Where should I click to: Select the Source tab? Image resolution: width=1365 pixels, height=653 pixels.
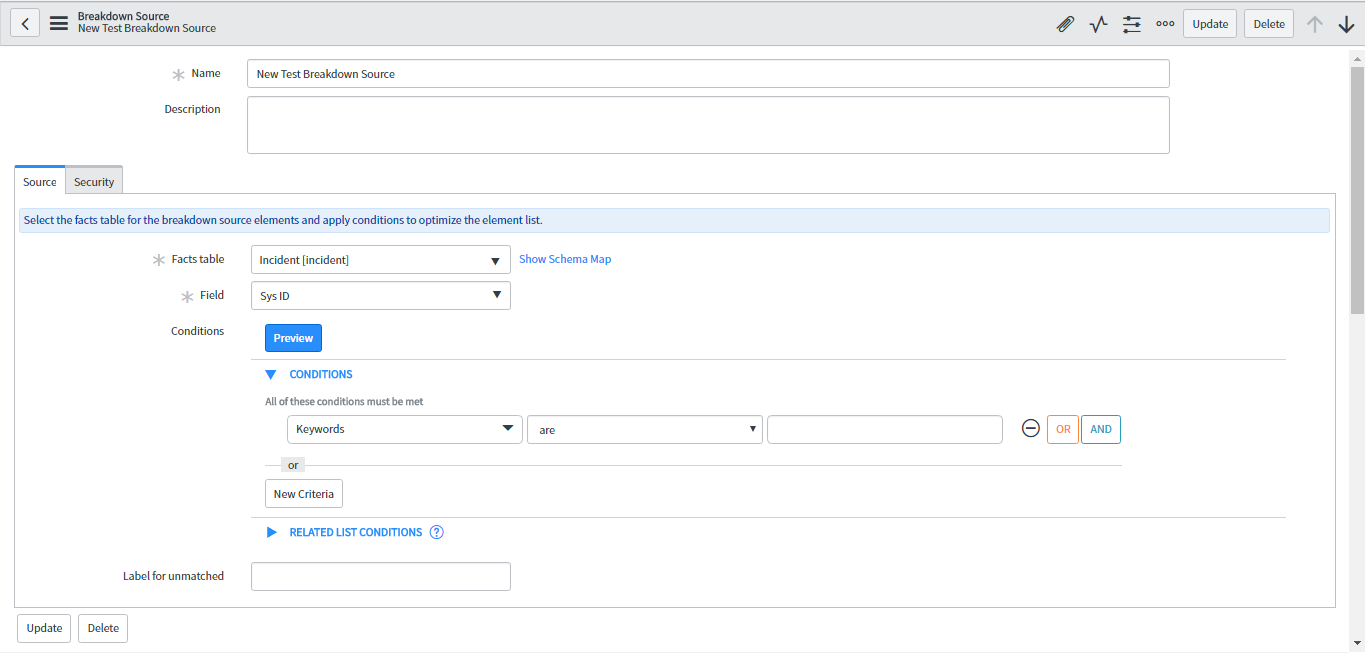[x=39, y=181]
